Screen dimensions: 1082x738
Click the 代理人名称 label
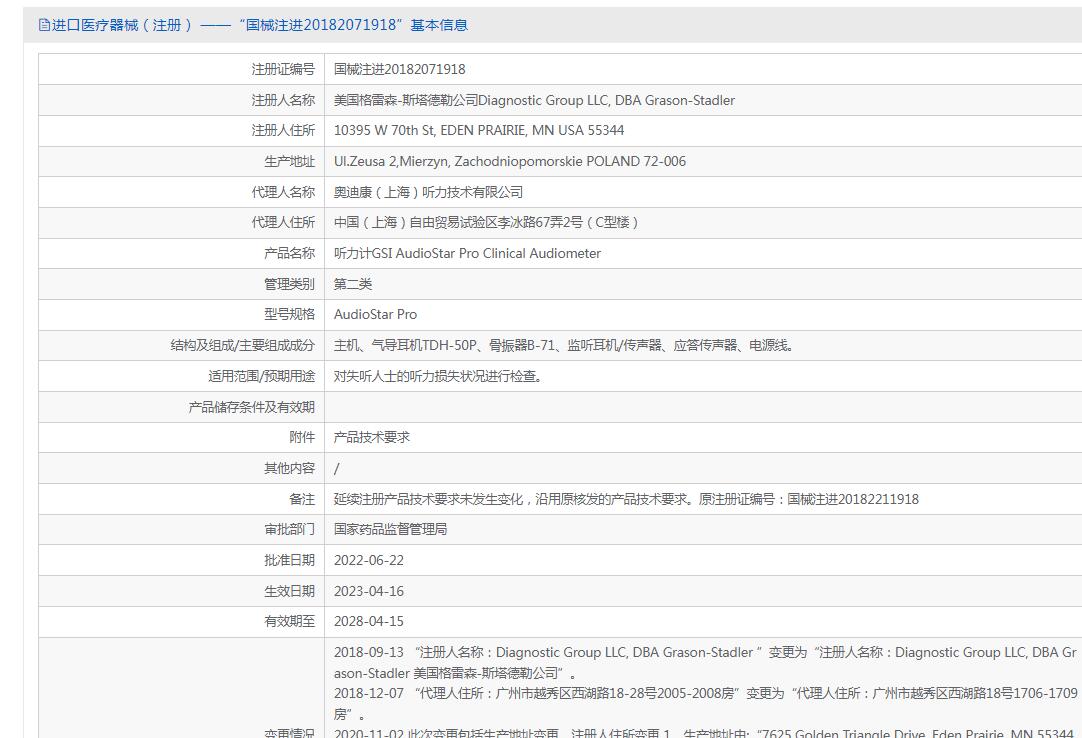pos(283,192)
